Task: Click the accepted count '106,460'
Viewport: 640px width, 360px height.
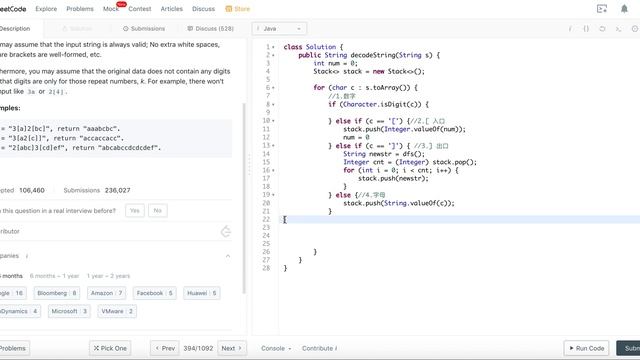Action: click(x=32, y=190)
